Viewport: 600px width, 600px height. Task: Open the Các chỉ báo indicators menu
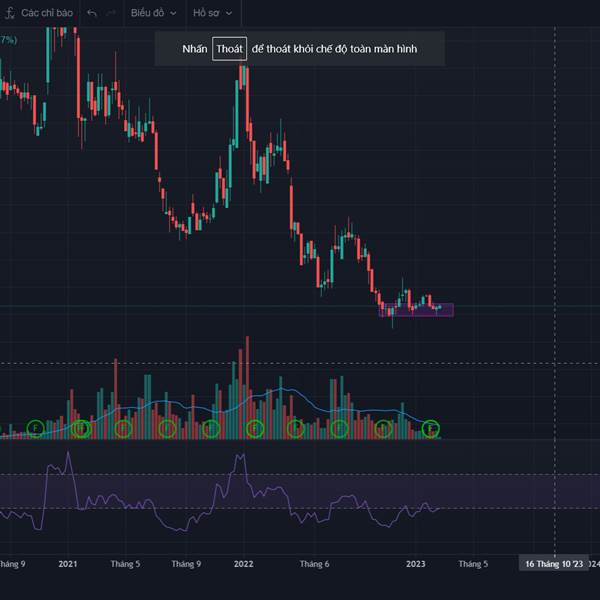(x=39, y=13)
